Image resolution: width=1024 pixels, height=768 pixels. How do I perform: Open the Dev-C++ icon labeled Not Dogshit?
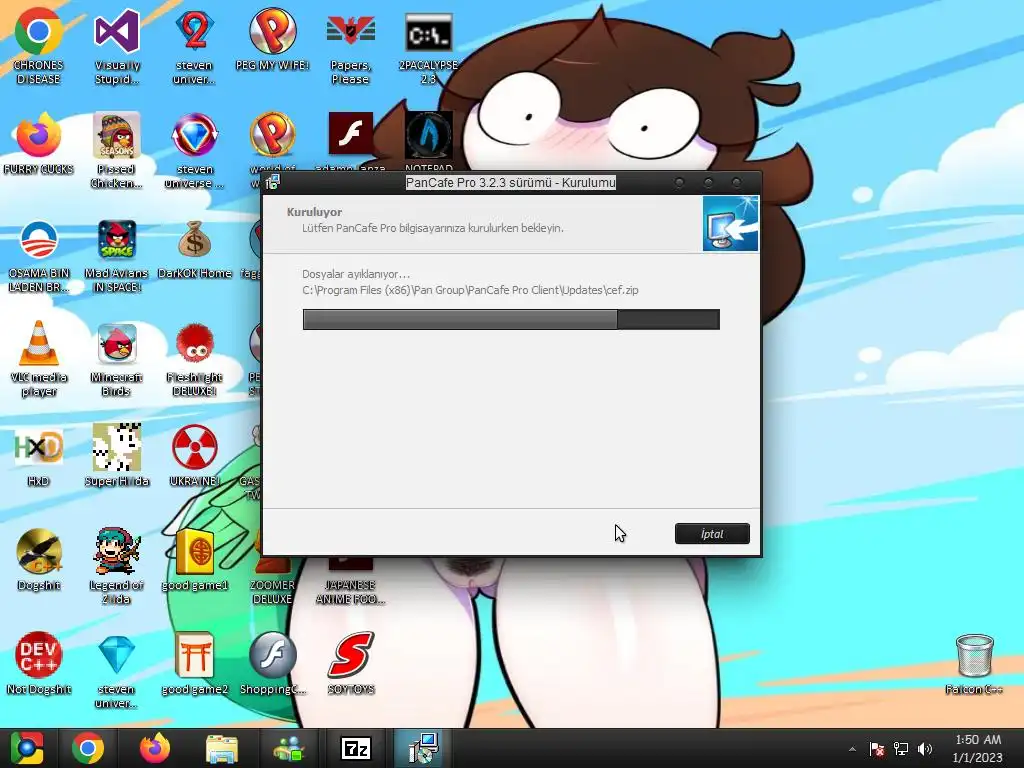39,654
